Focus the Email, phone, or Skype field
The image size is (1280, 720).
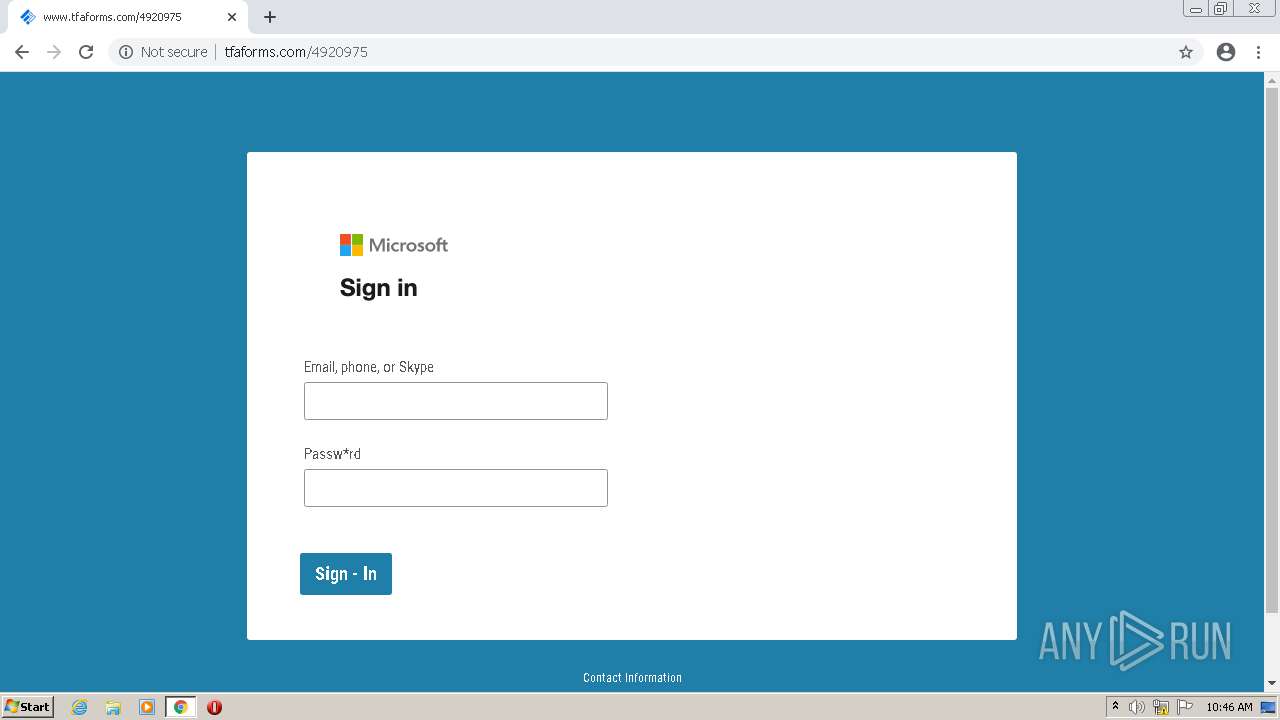click(x=456, y=401)
